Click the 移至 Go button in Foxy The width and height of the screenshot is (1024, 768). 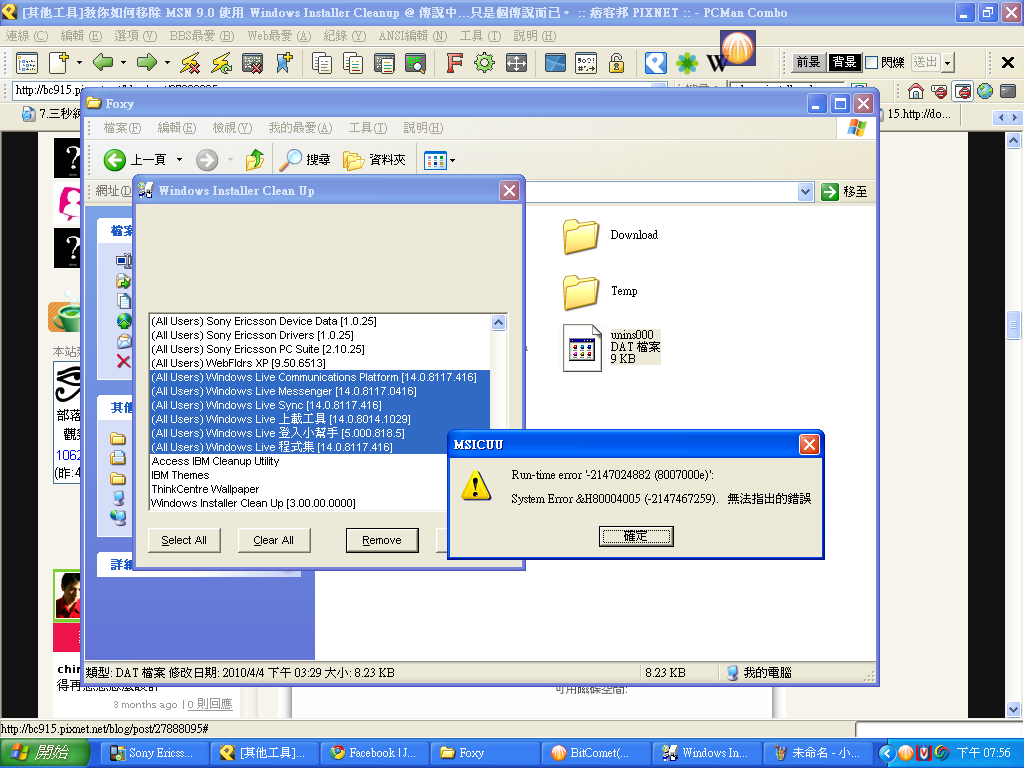(x=845, y=192)
